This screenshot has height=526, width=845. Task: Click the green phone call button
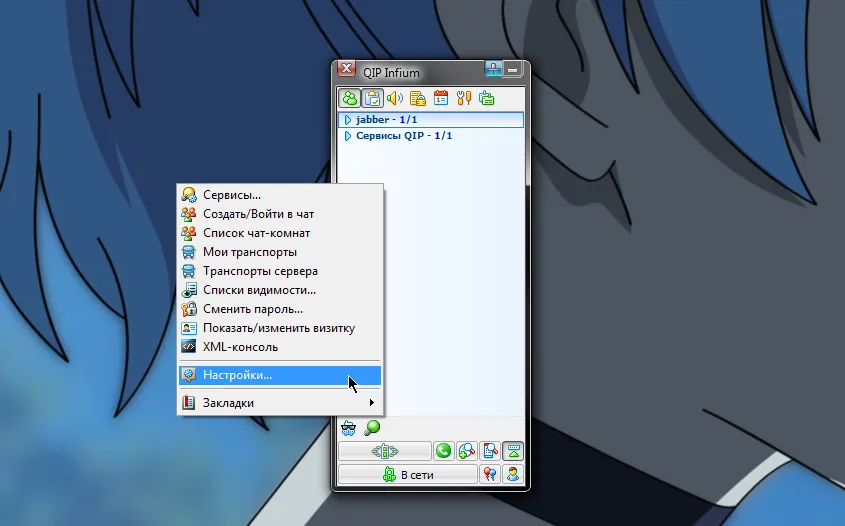(444, 451)
